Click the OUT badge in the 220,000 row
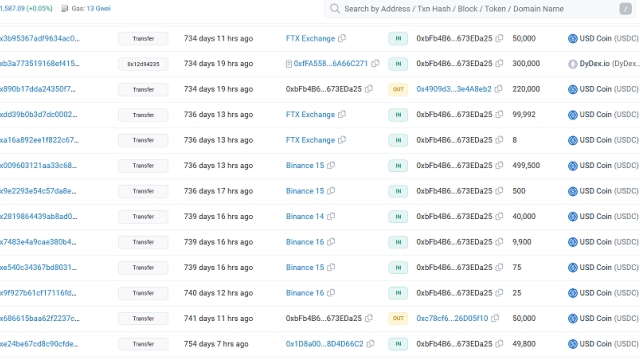The image size is (640, 360). tap(398, 89)
